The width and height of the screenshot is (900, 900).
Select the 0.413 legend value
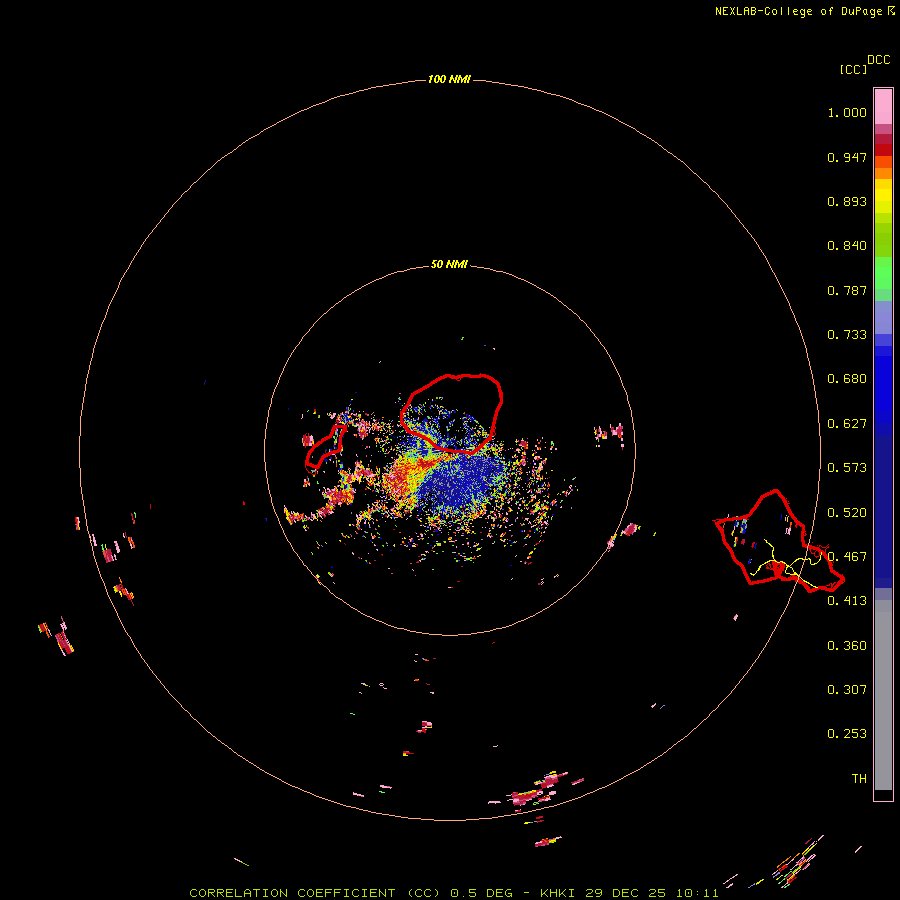pyautogui.click(x=847, y=601)
